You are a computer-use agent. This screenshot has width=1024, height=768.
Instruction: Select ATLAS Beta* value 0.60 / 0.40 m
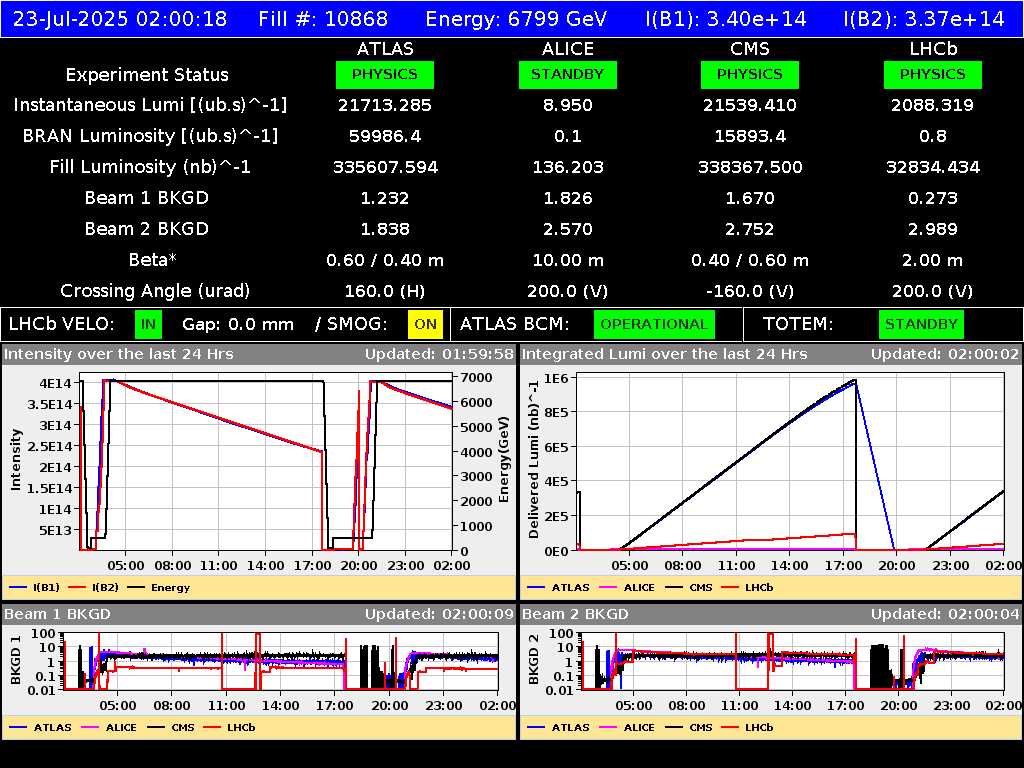click(385, 260)
